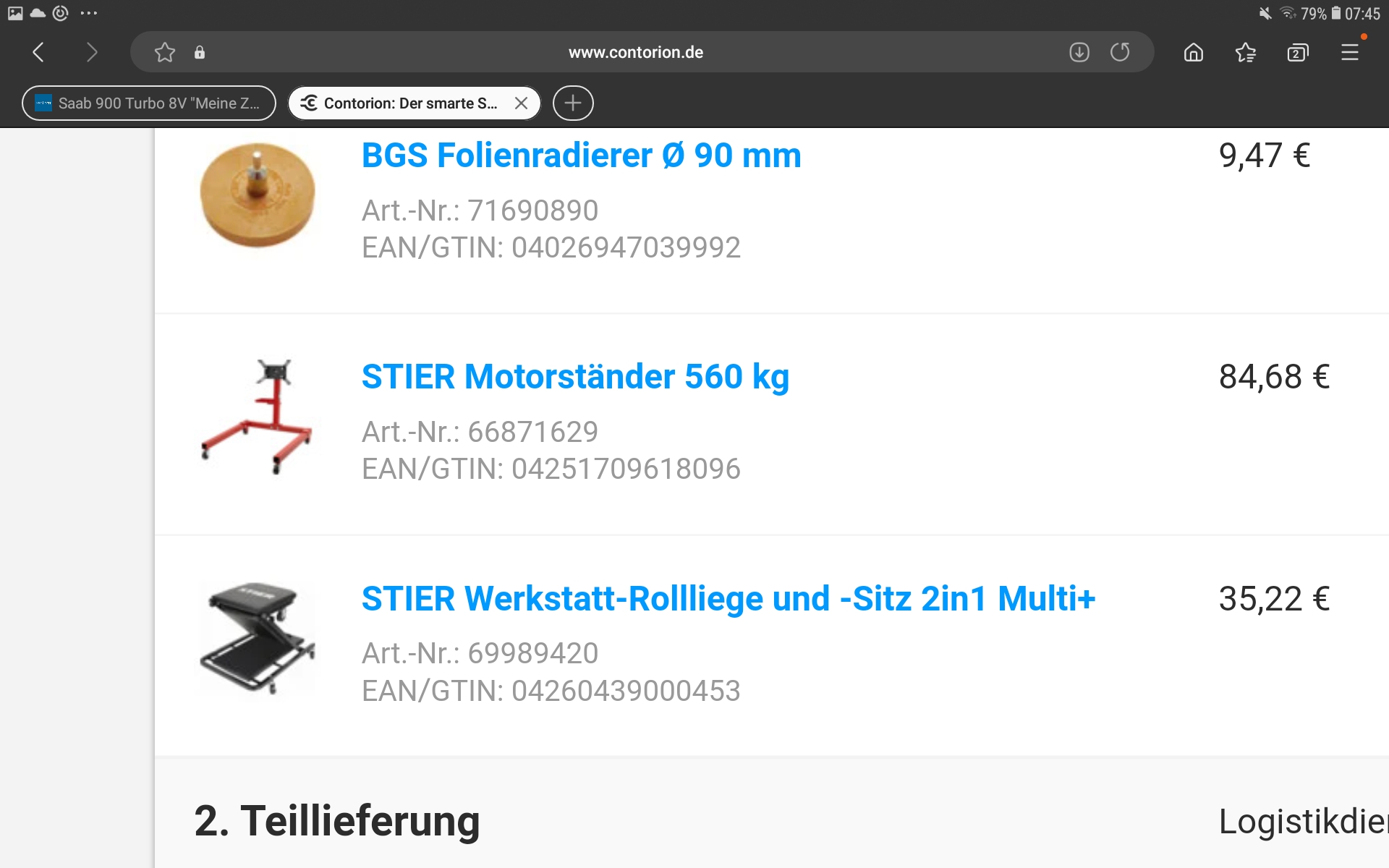The image size is (1389, 868).
Task: Open the browser hamburger menu
Action: (x=1350, y=52)
